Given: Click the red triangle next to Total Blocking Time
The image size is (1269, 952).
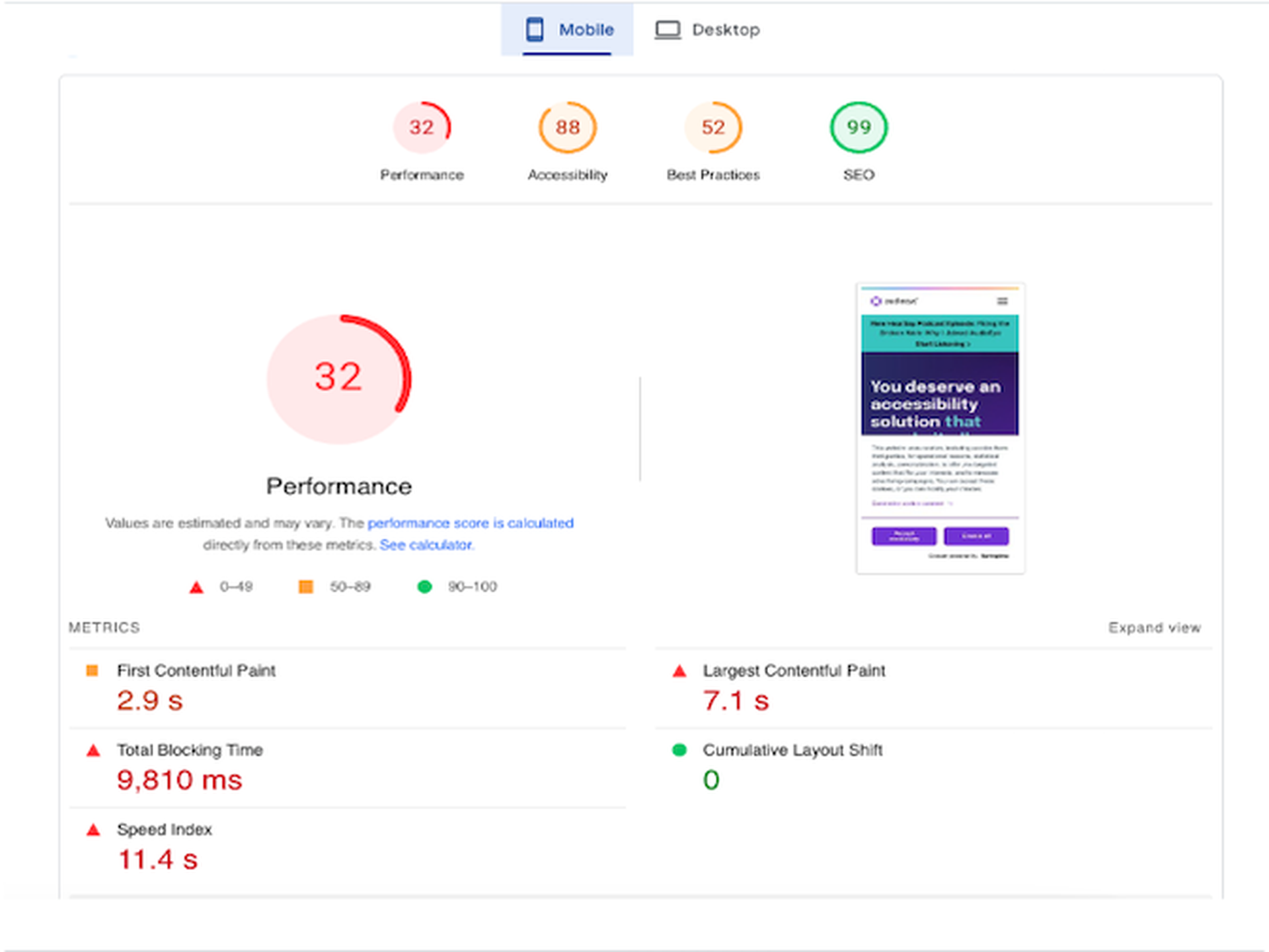Looking at the screenshot, I should point(93,750).
